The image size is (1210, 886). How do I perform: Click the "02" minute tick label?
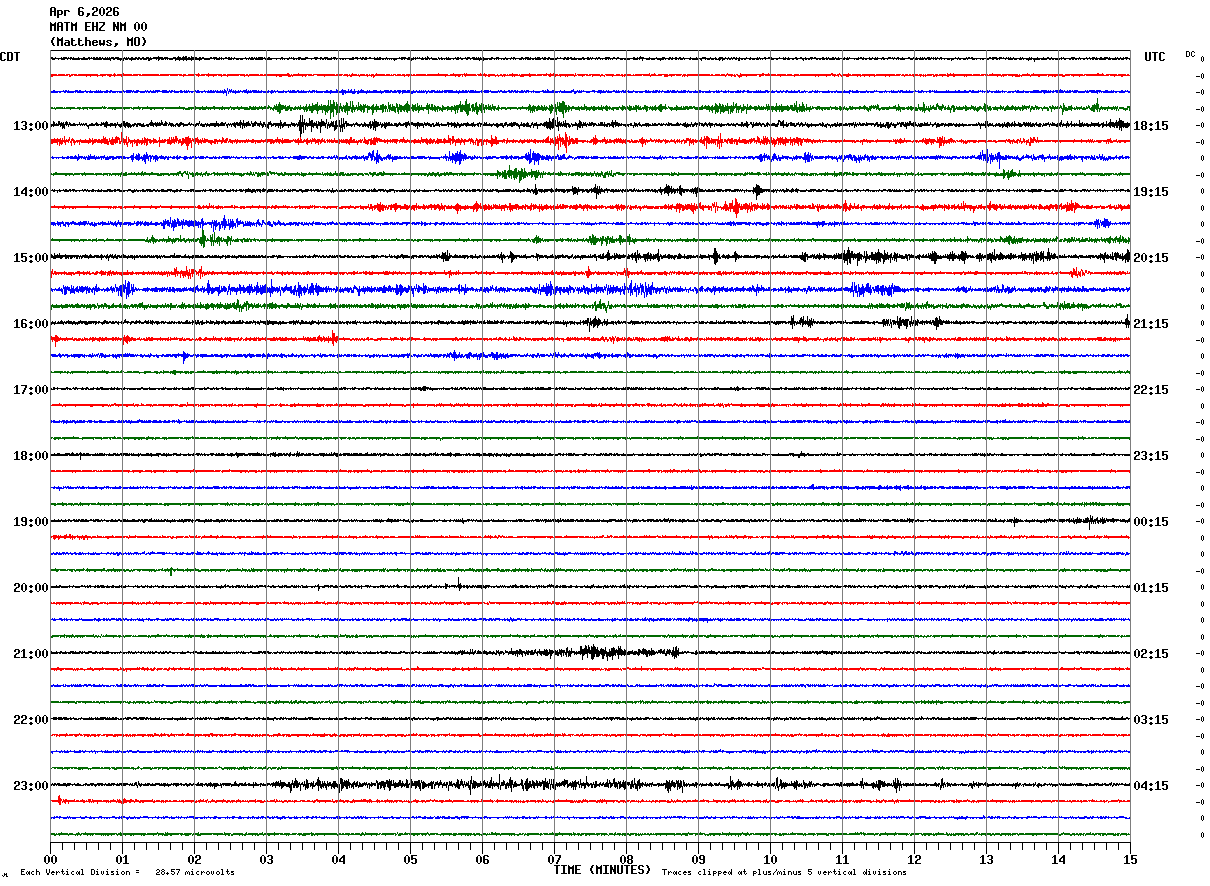point(194,859)
